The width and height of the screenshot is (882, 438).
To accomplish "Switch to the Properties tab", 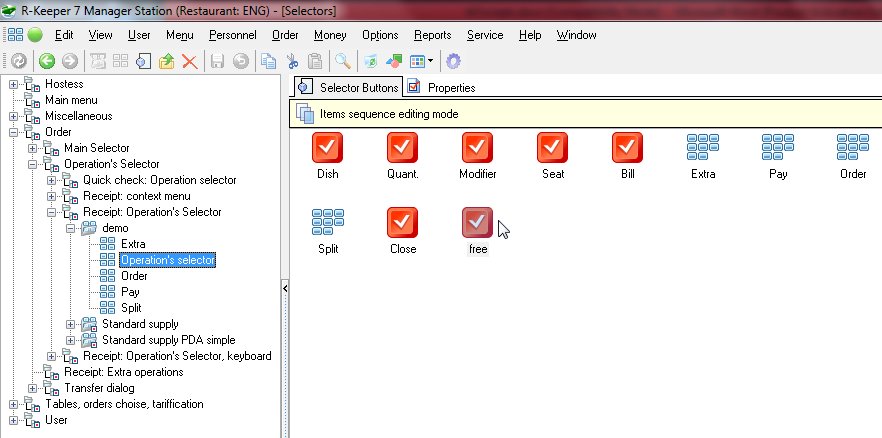I will point(442,87).
